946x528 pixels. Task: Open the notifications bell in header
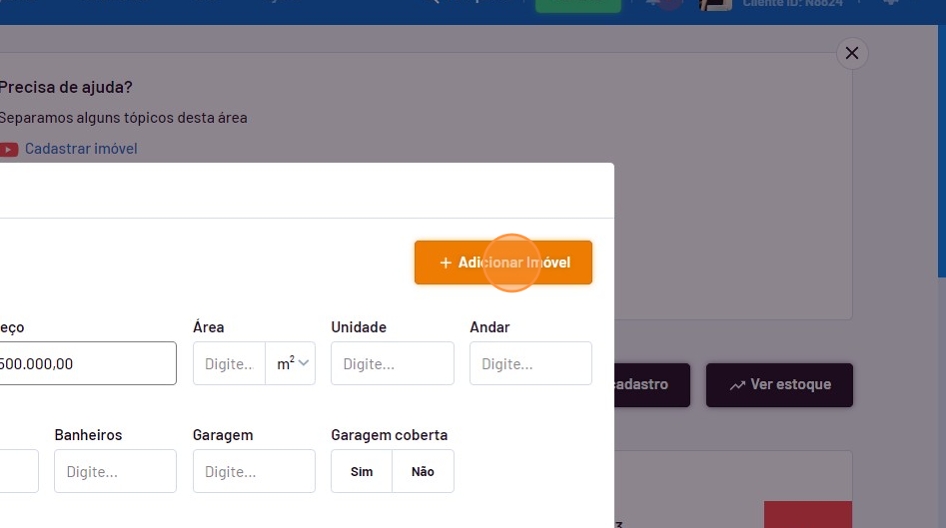[656, 4]
